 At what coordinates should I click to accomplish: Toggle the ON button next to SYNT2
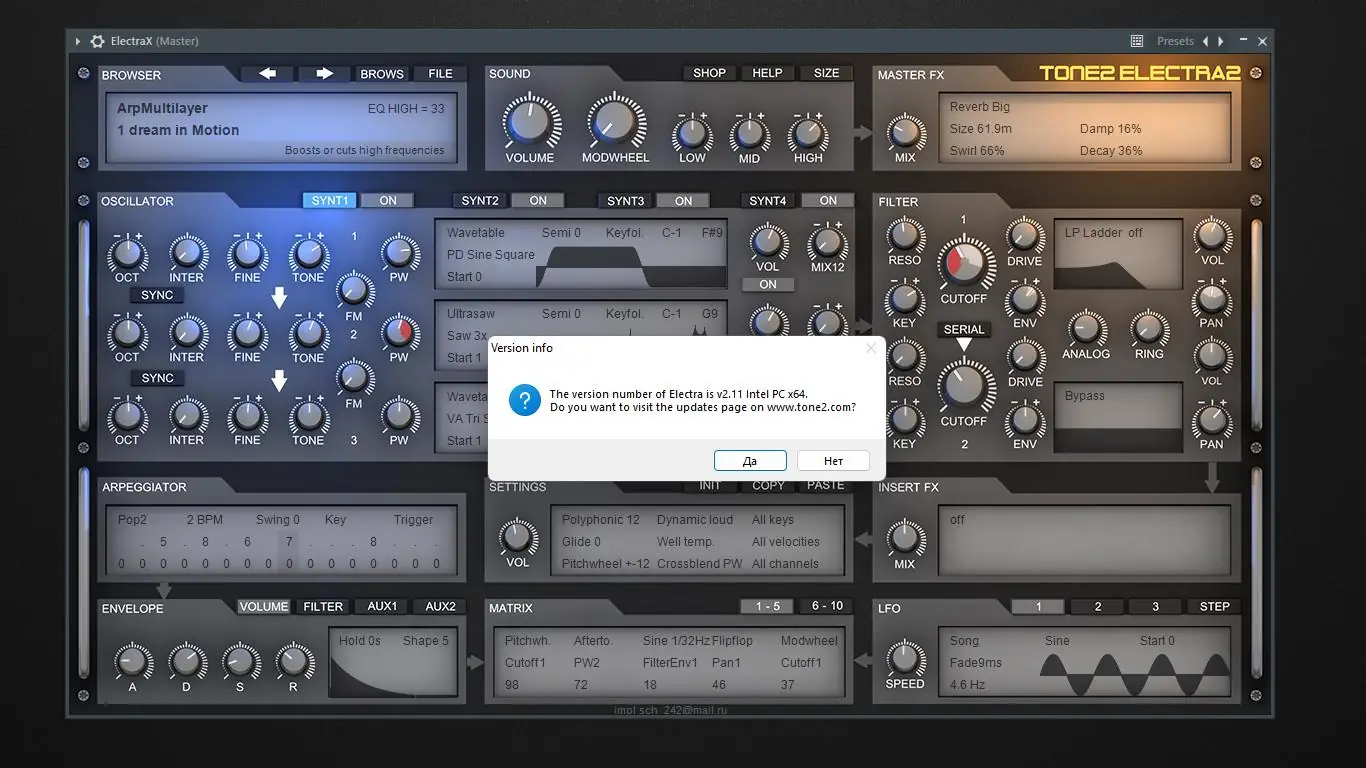[538, 201]
